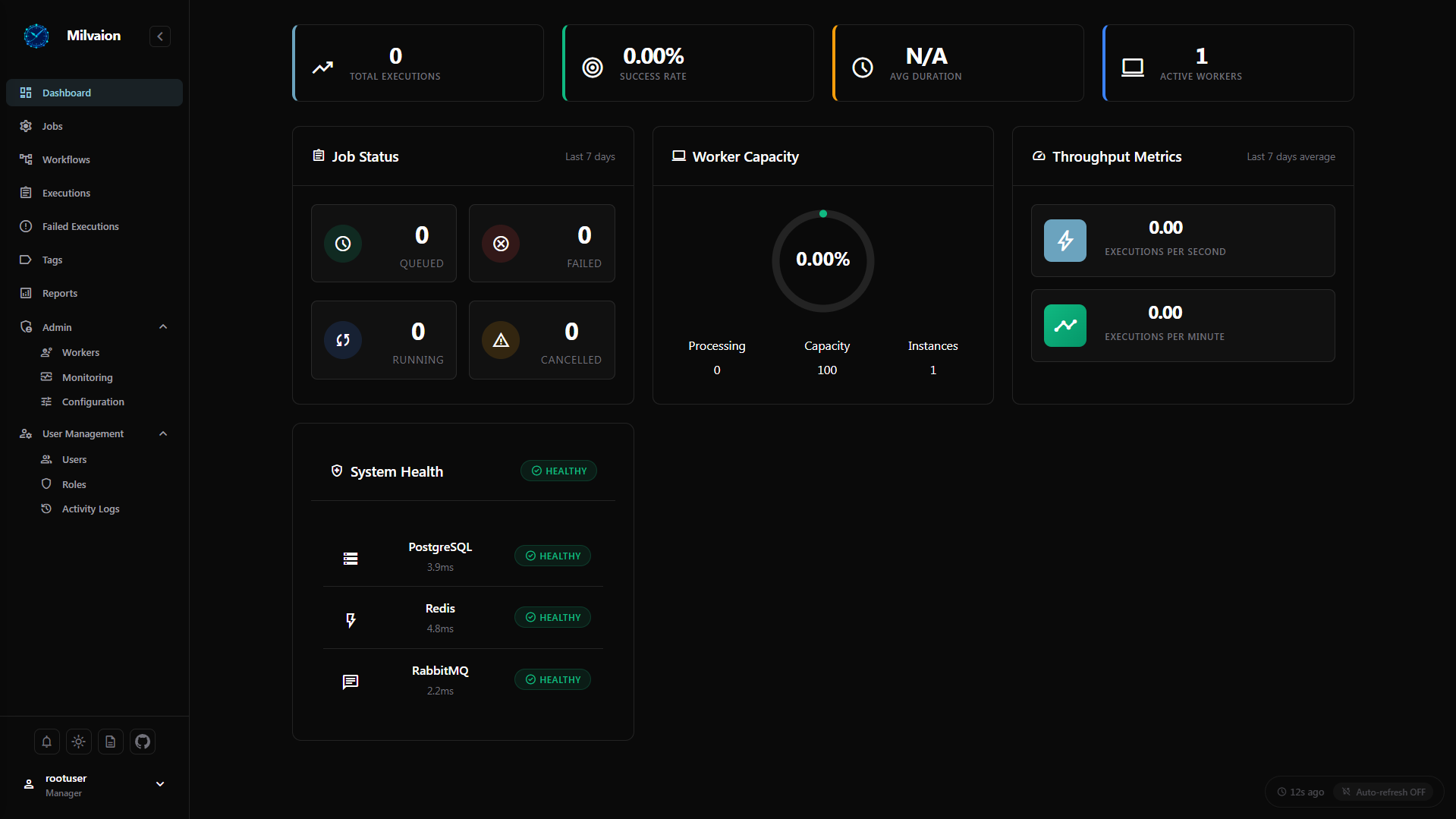Collapse the User Management section chevron

point(162,433)
